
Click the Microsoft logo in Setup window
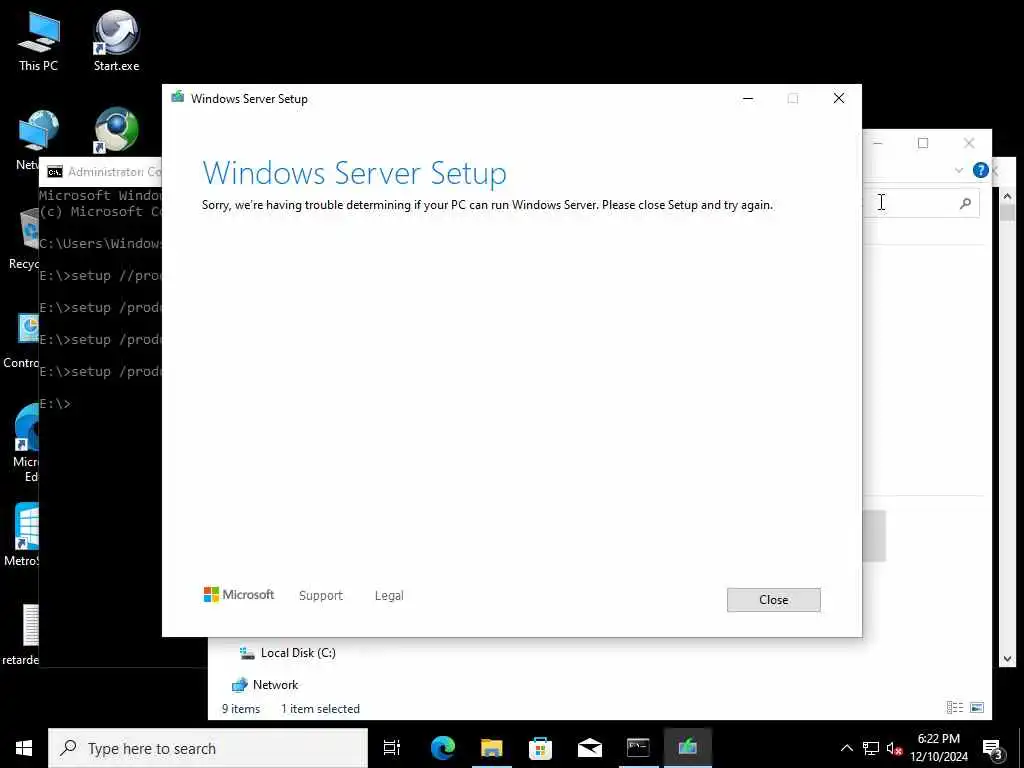pos(239,595)
